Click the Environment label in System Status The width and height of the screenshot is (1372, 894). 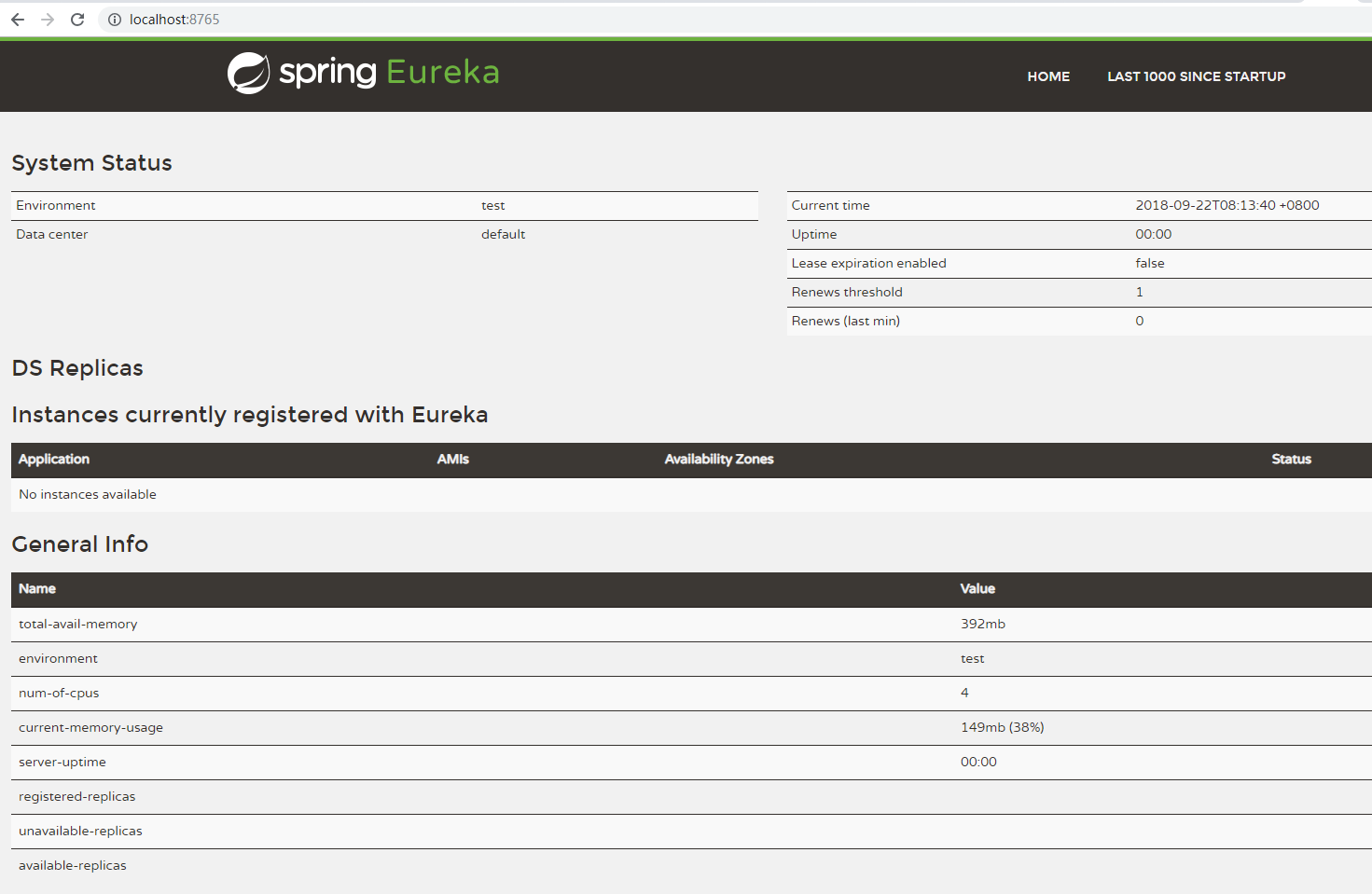click(x=56, y=206)
